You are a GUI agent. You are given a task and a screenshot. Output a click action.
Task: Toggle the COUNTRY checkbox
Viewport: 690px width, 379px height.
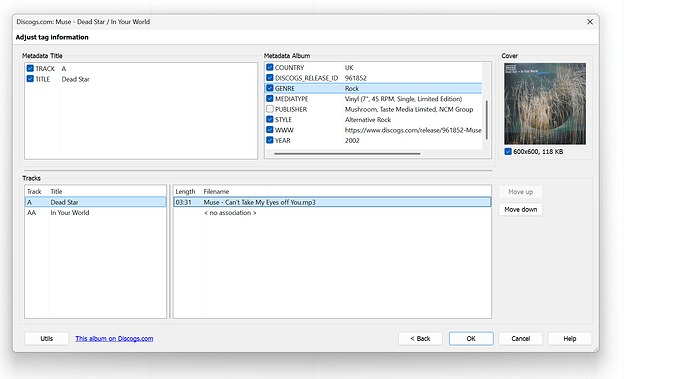click(270, 67)
